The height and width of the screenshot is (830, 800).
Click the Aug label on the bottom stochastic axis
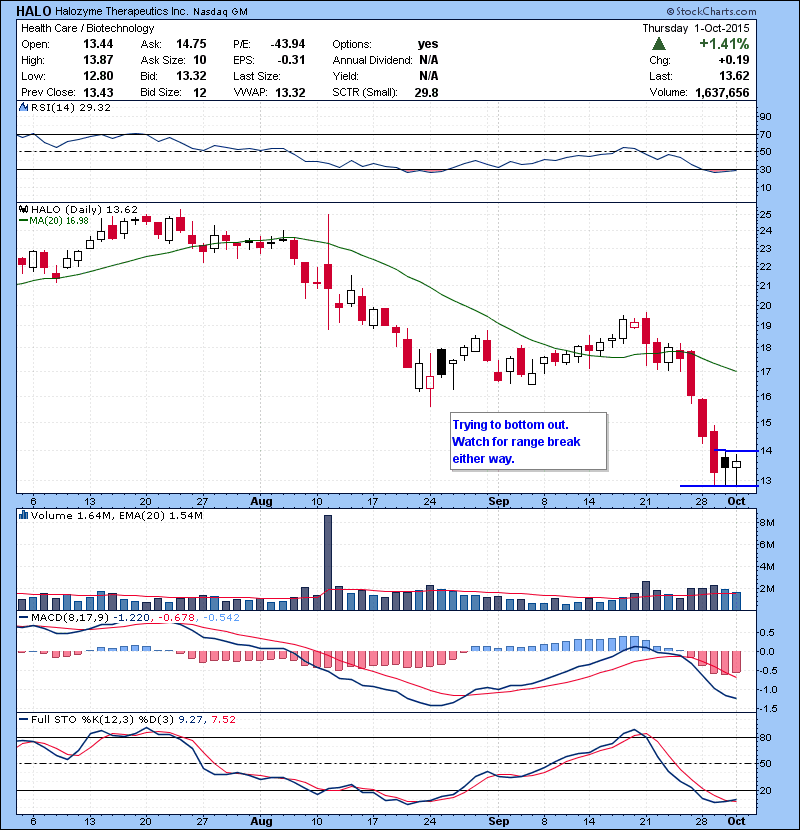tap(261, 821)
